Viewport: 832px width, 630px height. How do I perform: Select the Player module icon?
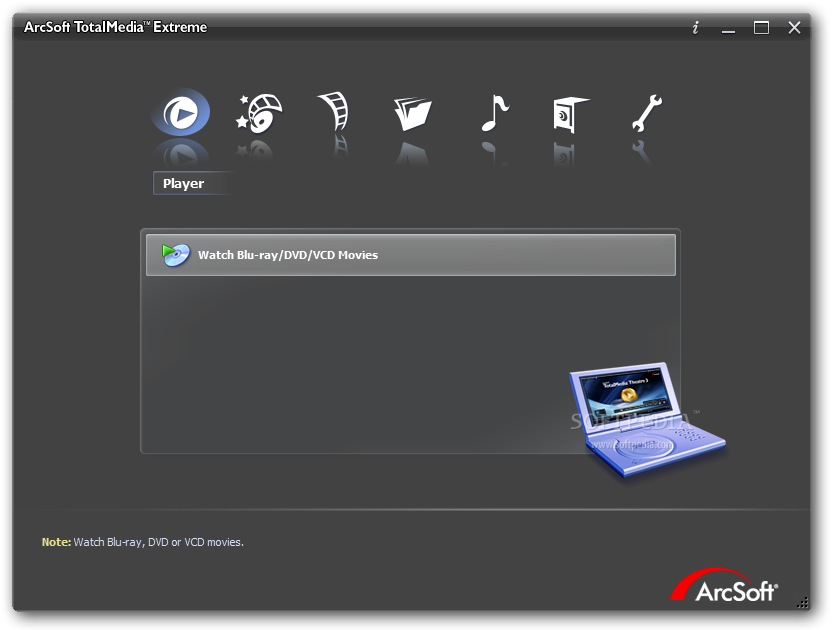pyautogui.click(x=181, y=112)
